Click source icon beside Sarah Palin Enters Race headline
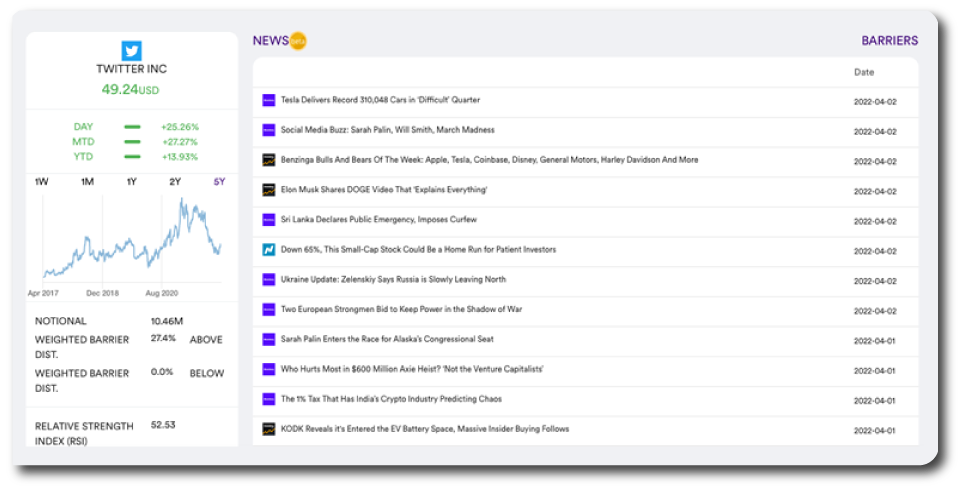 [x=268, y=339]
